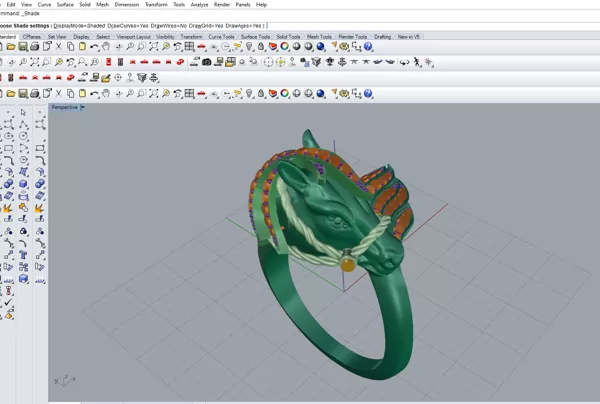Select the blue Box solid tool

click(23, 184)
